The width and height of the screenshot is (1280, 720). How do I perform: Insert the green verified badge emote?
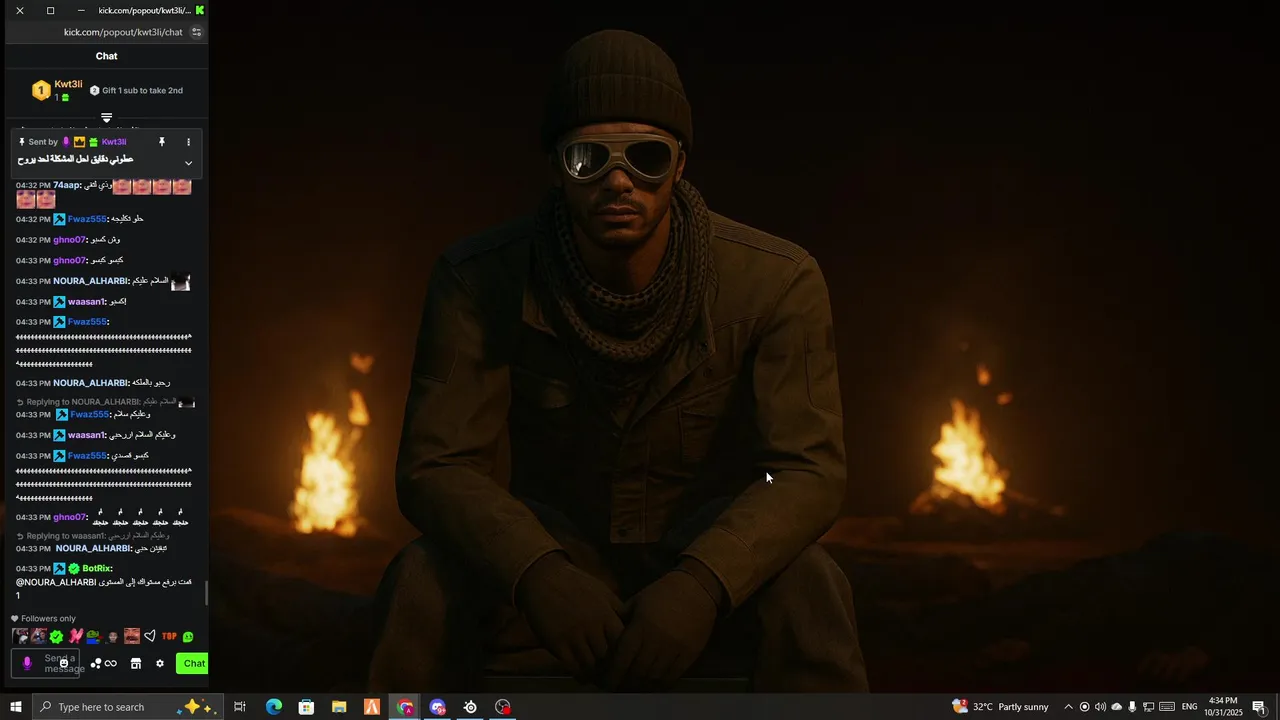pos(56,636)
